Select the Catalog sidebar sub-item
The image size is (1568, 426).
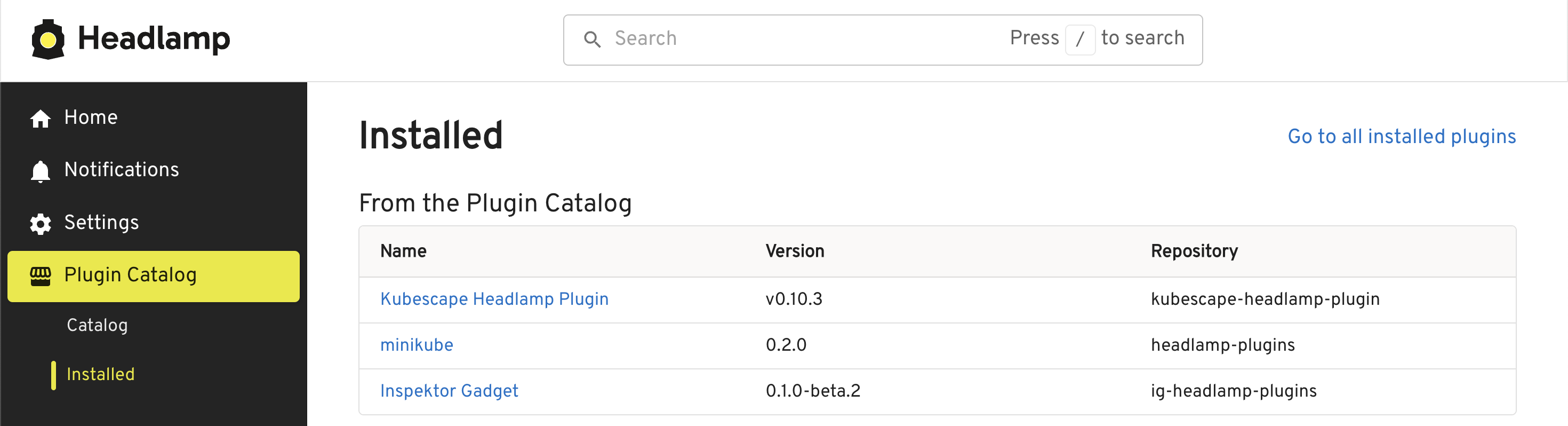[x=98, y=325]
